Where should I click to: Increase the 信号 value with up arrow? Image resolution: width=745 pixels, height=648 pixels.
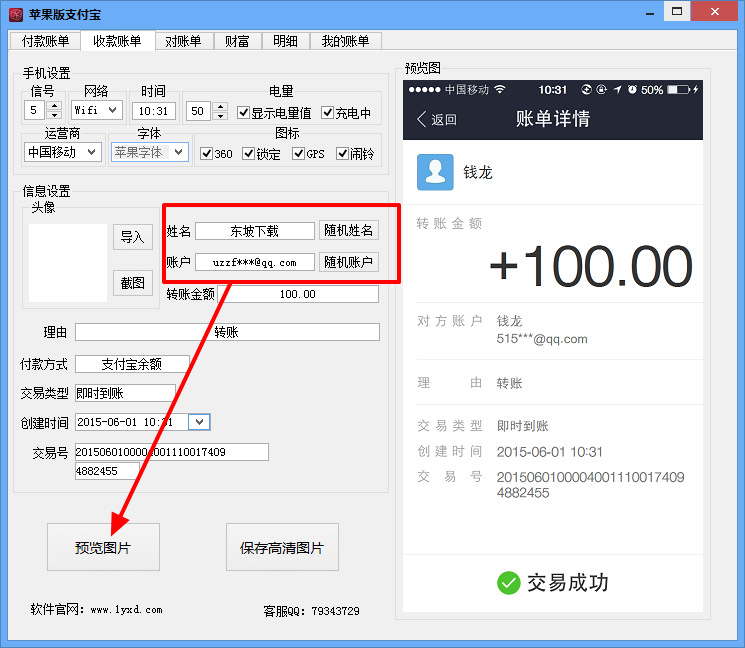55,105
